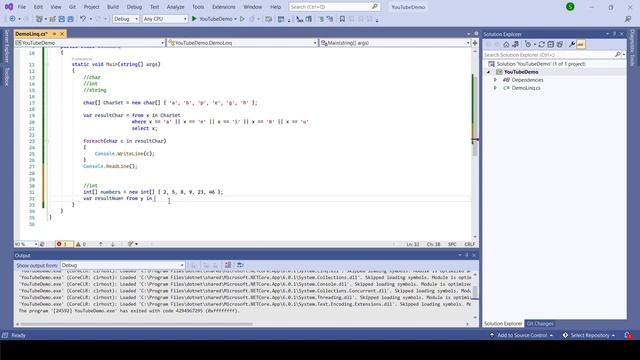This screenshot has width=640, height=360.
Task: Open the Analyze menu
Action: click(176, 7)
